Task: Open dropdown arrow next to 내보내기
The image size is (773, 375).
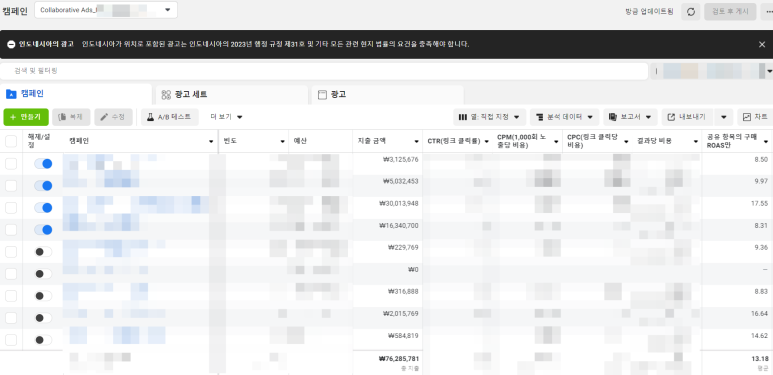Action: (x=723, y=117)
